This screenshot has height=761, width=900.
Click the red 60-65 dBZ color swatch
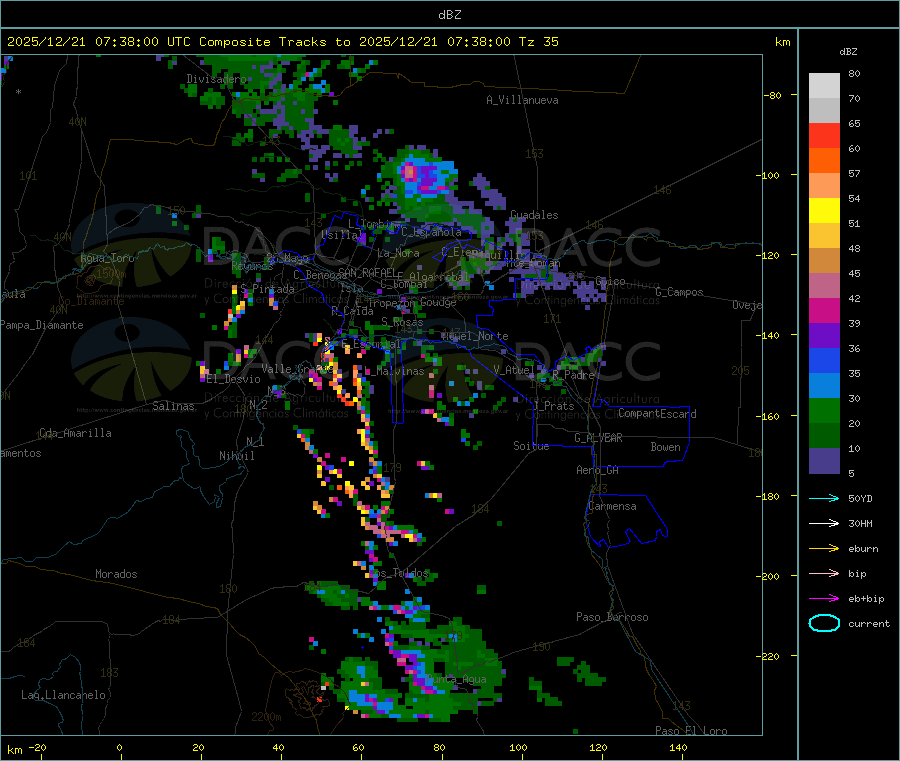(824, 135)
